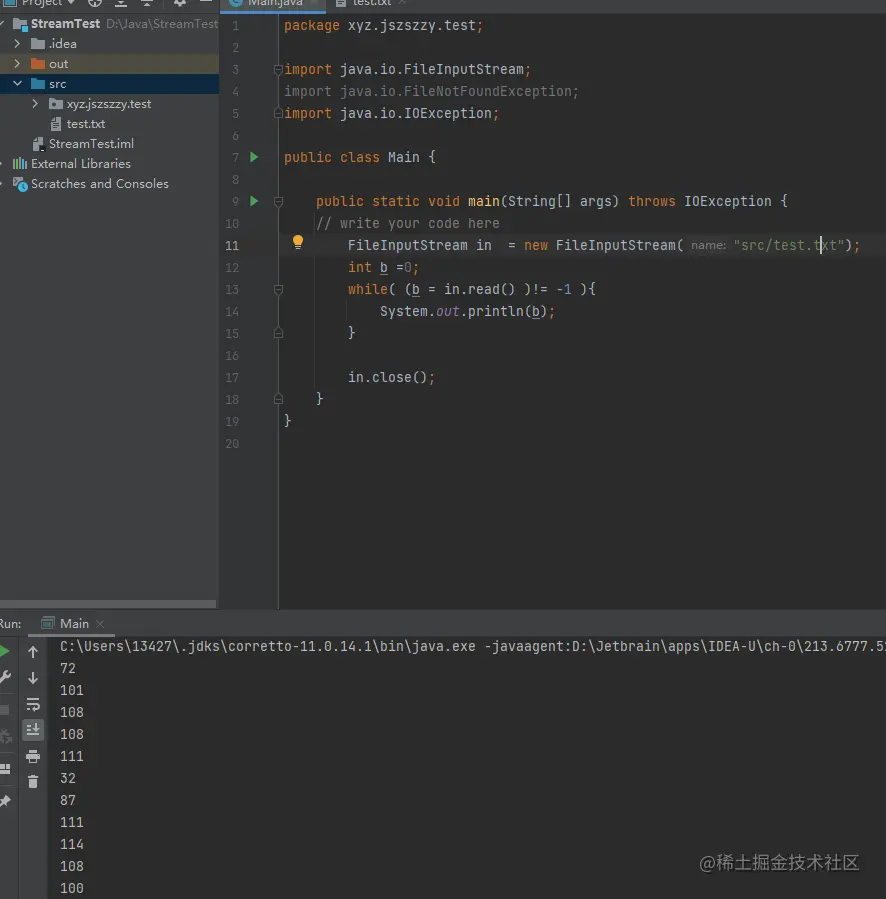The width and height of the screenshot is (886, 899).
Task: Expand the .idea folder
Action: [x=17, y=44]
